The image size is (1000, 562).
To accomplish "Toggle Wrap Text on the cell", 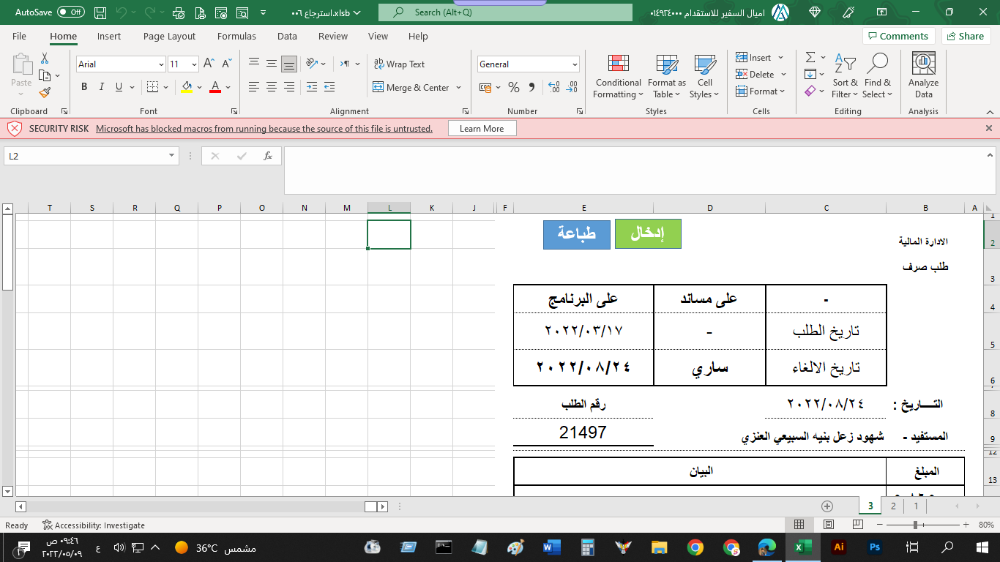I will [x=399, y=64].
